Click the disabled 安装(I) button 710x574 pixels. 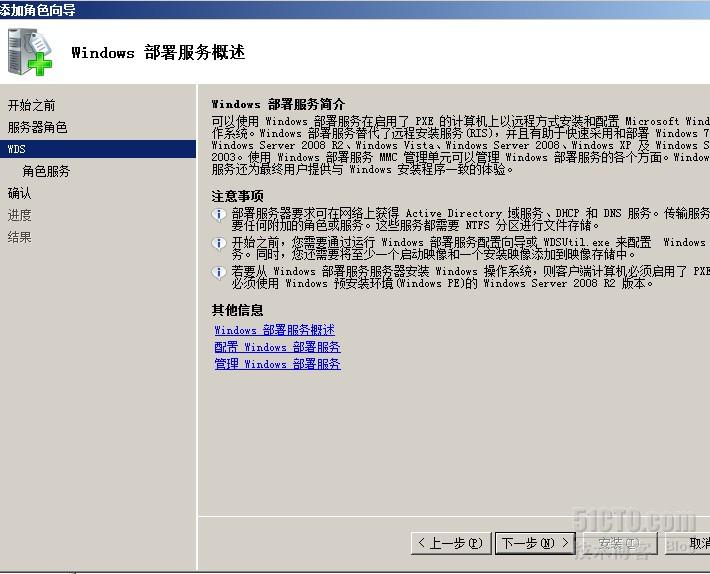pos(619,543)
